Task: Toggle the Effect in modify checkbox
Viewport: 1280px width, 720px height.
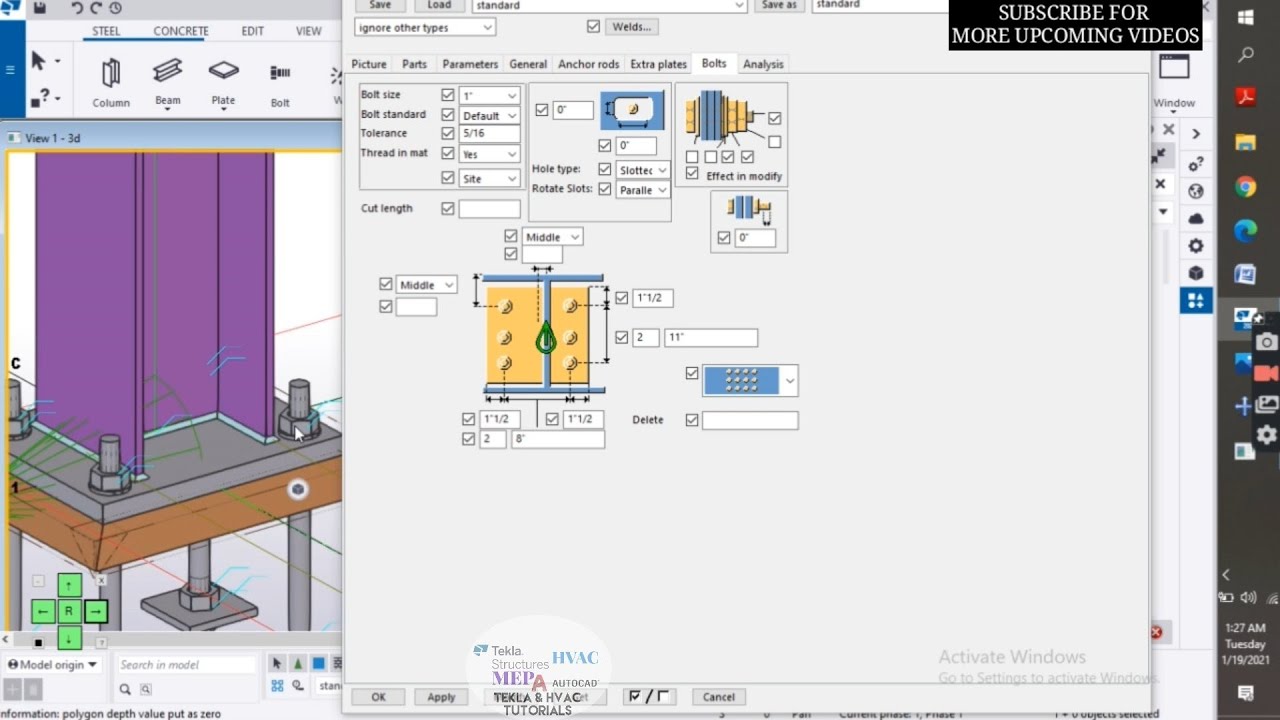Action: tap(692, 174)
